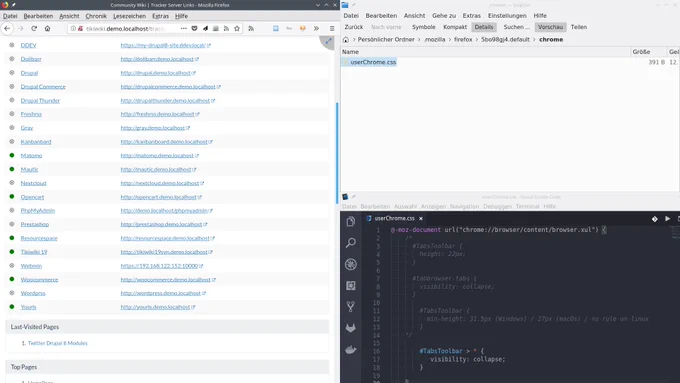This screenshot has width=680, height=383.
Task: Open VS Code Terminal menu
Action: click(527, 206)
